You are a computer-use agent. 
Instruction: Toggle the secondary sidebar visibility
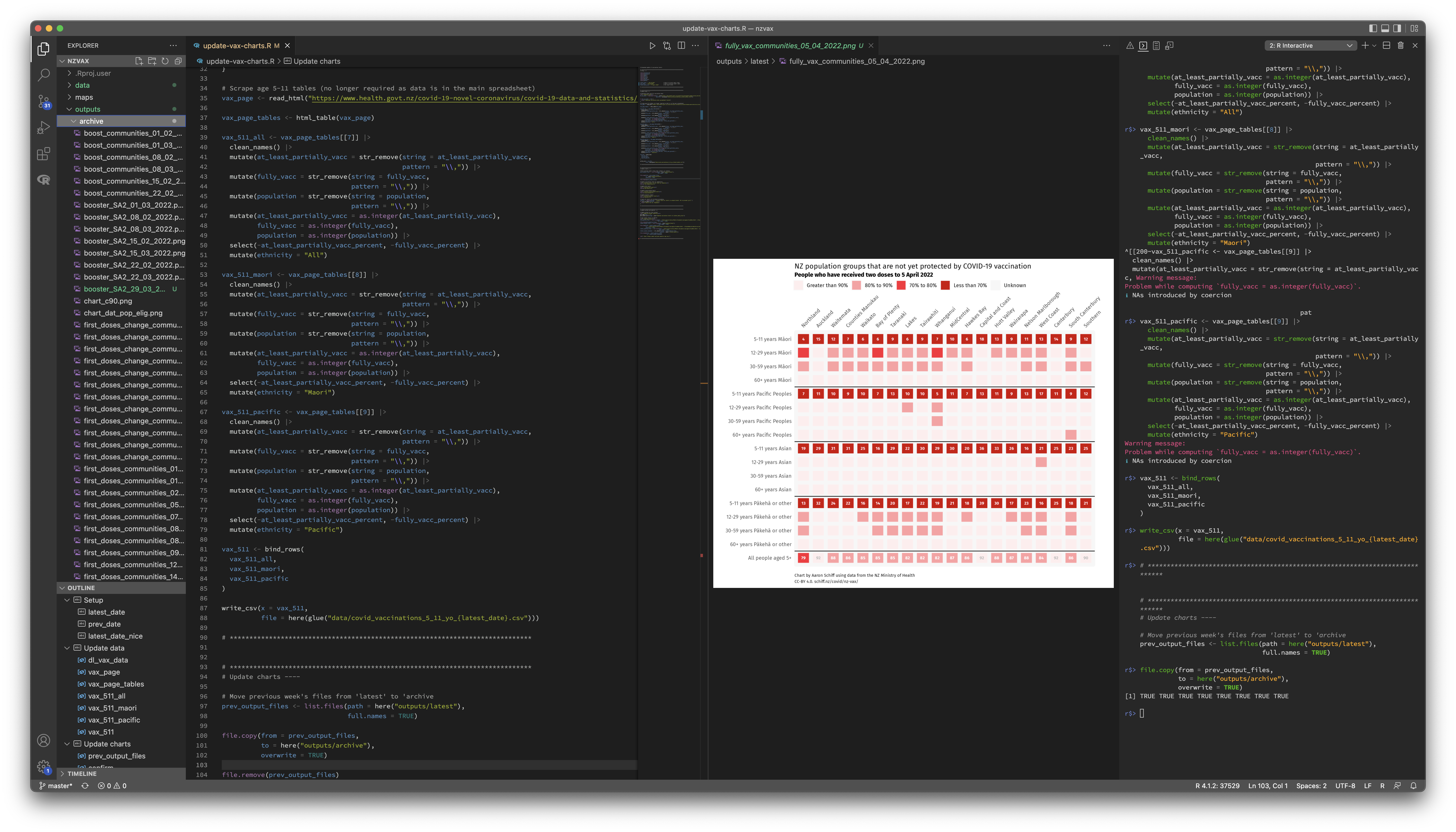tap(1397, 29)
